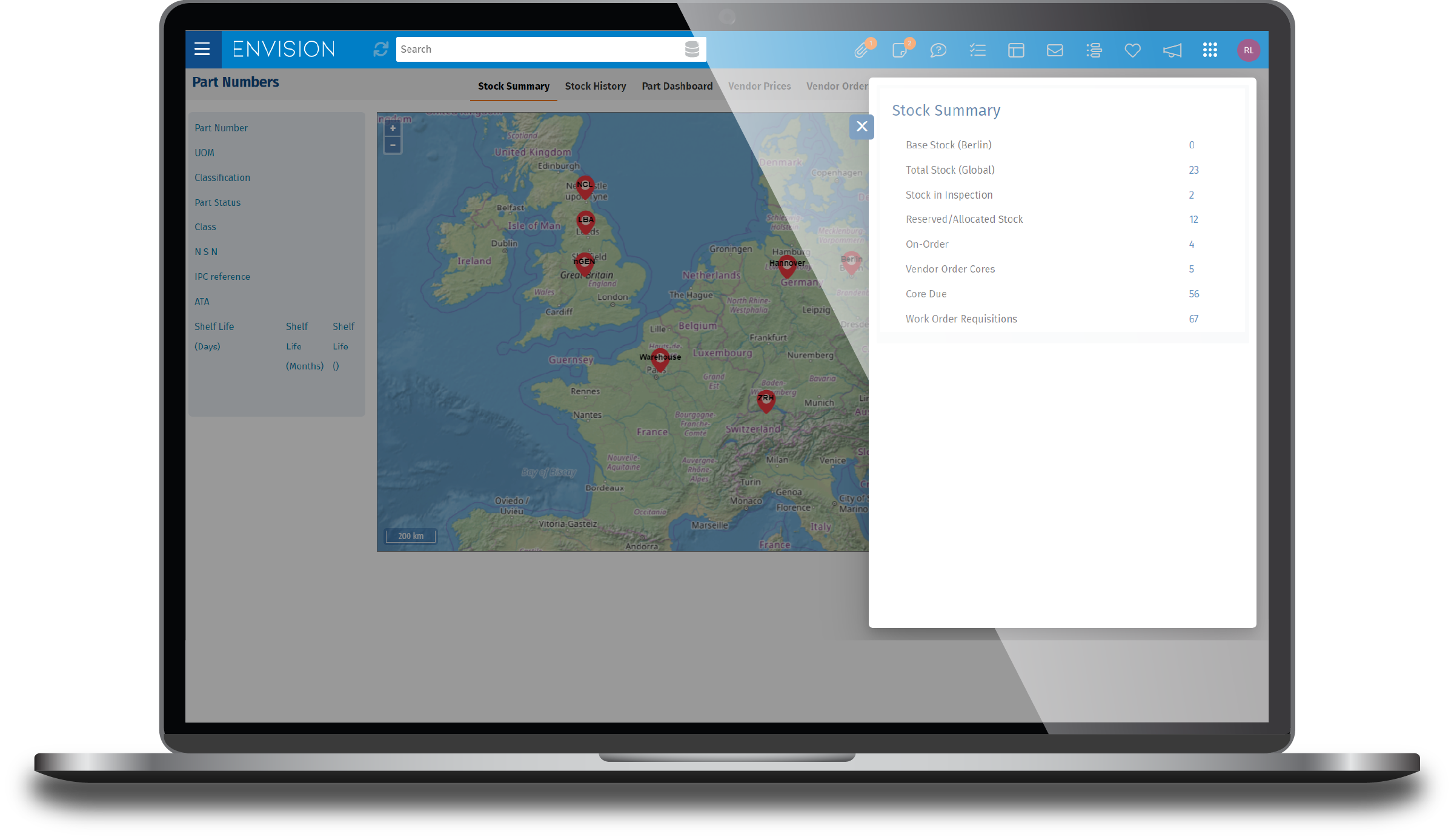Viewport: 1454px width, 840px height.
Task: Expand the RL user account menu
Action: point(1249,50)
